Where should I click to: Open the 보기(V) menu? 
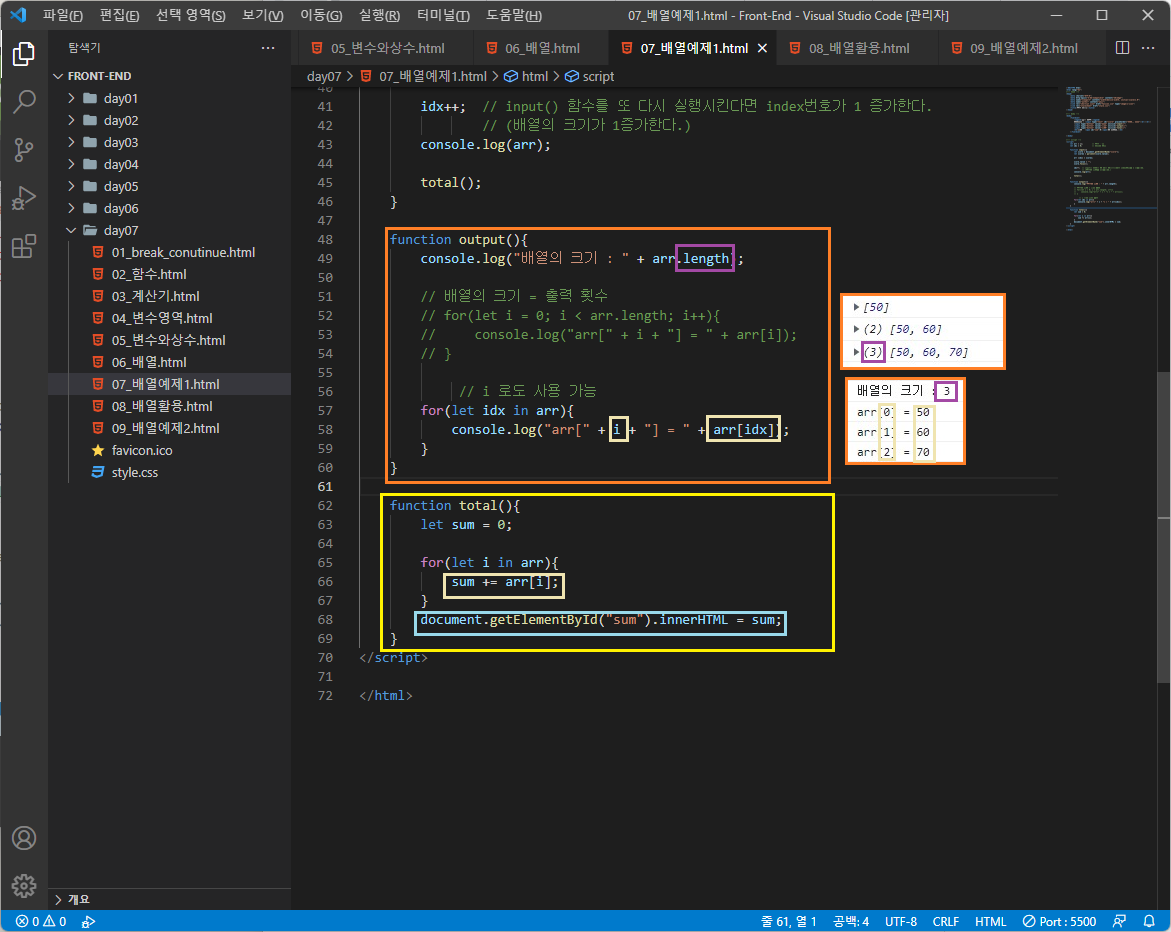[x=263, y=15]
